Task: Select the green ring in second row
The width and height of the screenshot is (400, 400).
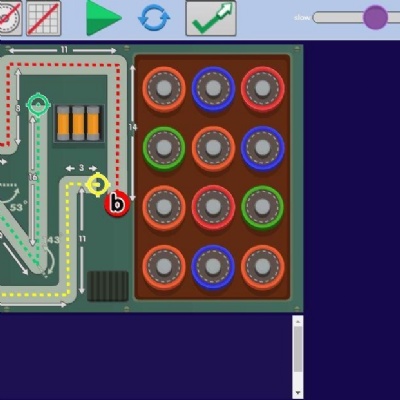Action: click(x=164, y=148)
